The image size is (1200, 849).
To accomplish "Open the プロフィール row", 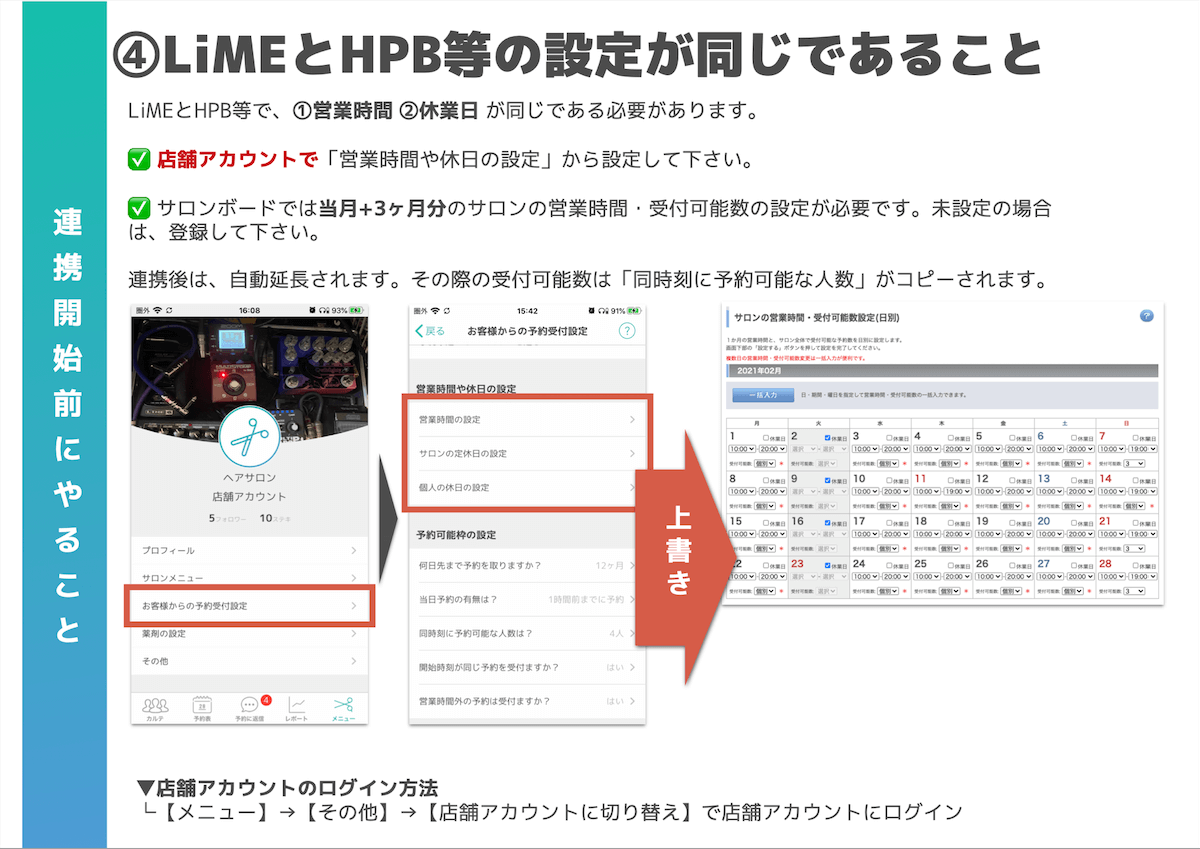I will point(250,550).
